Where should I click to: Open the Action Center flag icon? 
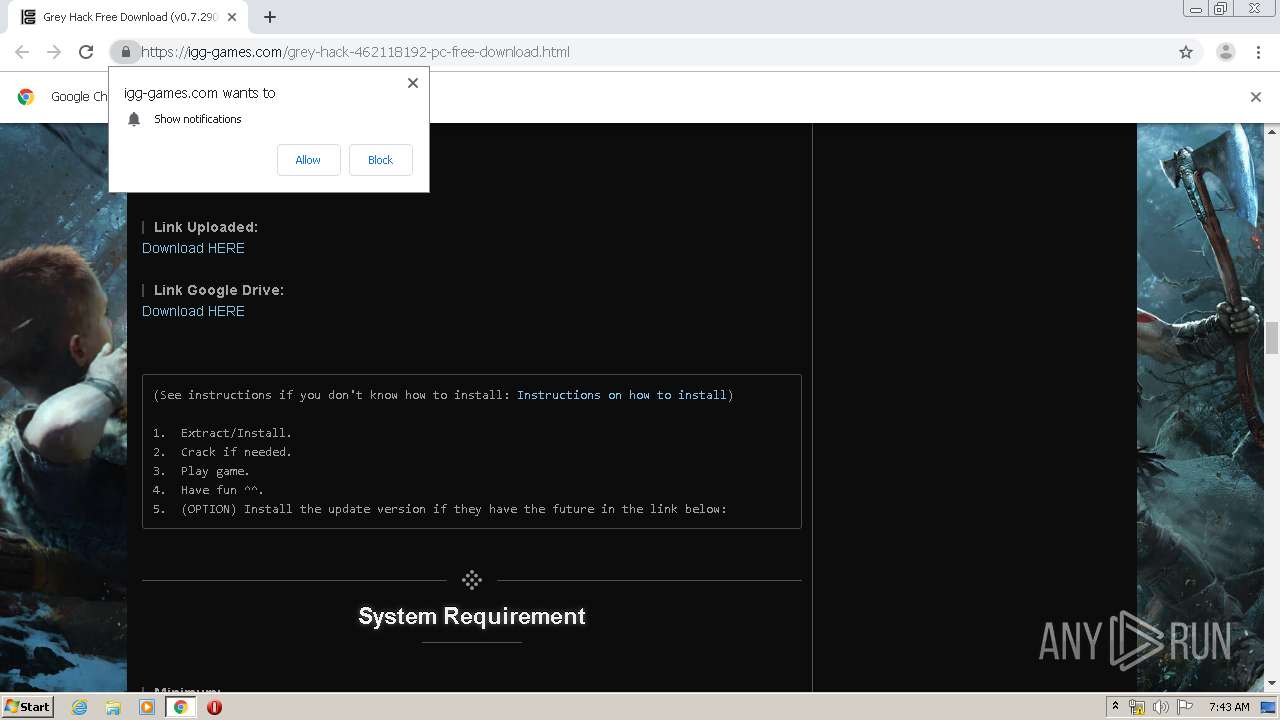[1185, 707]
